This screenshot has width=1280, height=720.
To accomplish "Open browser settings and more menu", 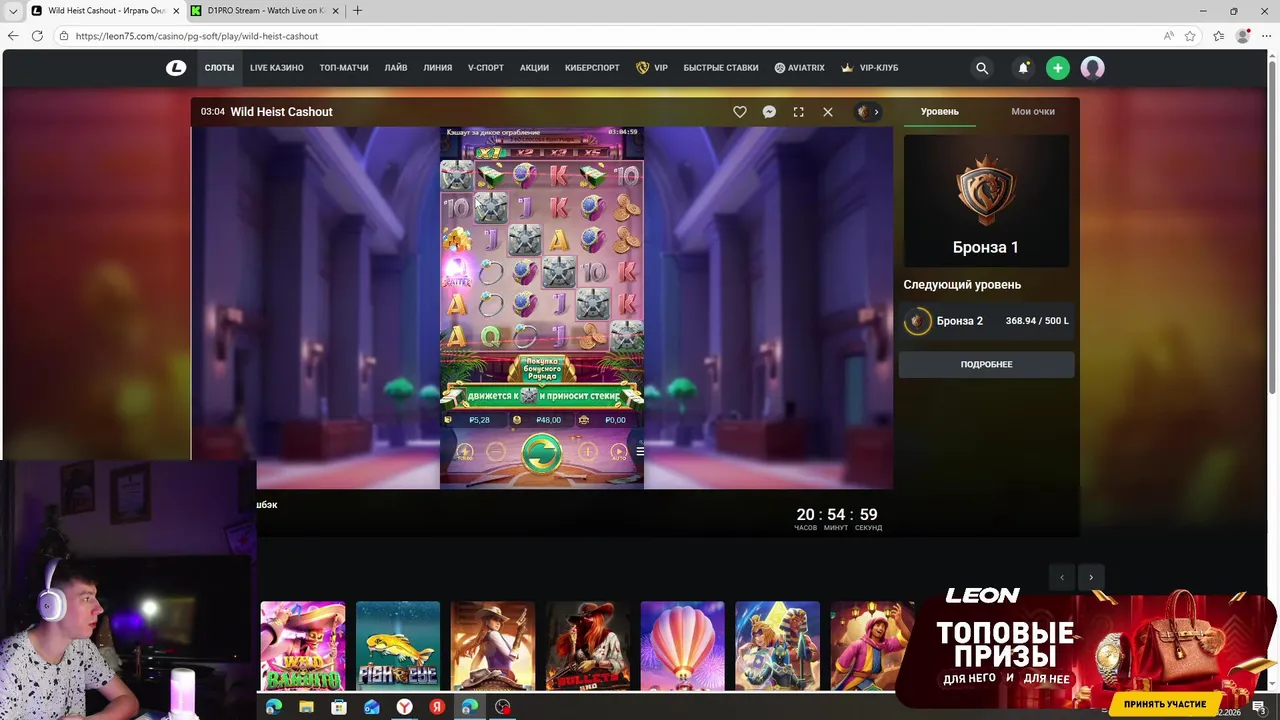I will (x=1266, y=36).
